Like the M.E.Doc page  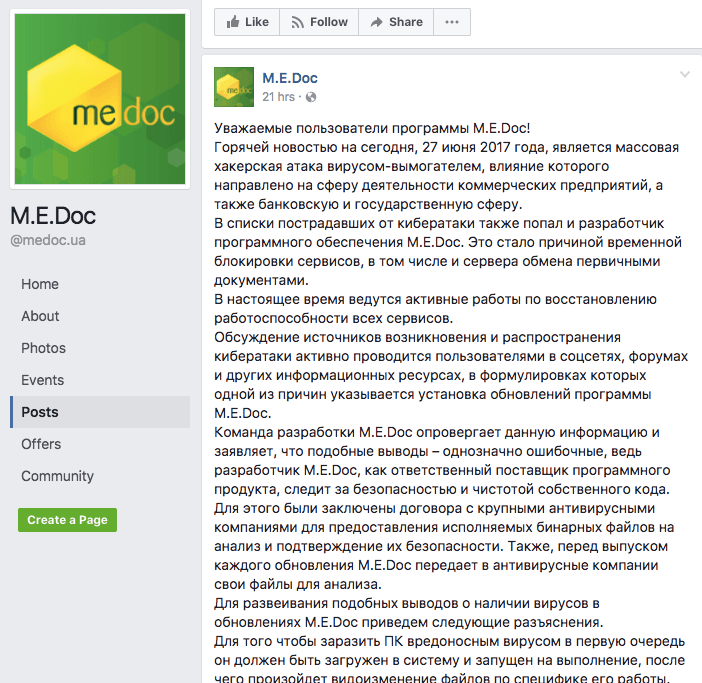[x=247, y=22]
